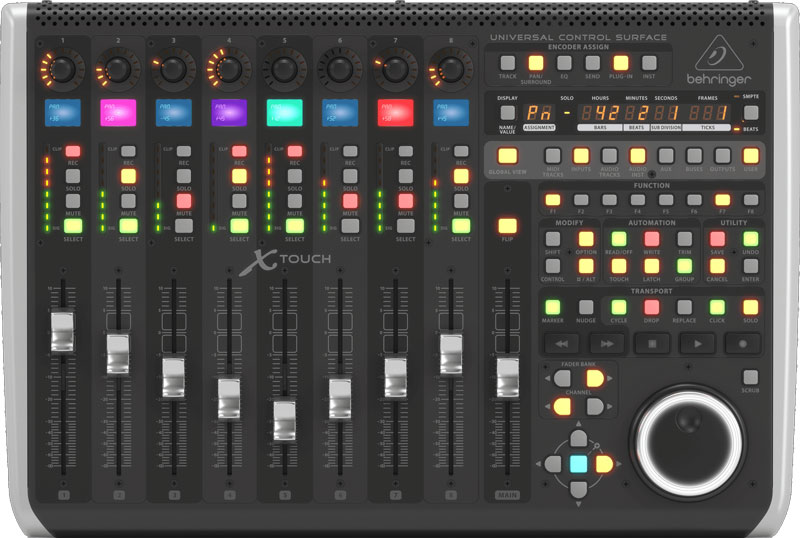Viewport: 800px width, 538px height.
Task: Click the Channel right button
Action: (595, 407)
